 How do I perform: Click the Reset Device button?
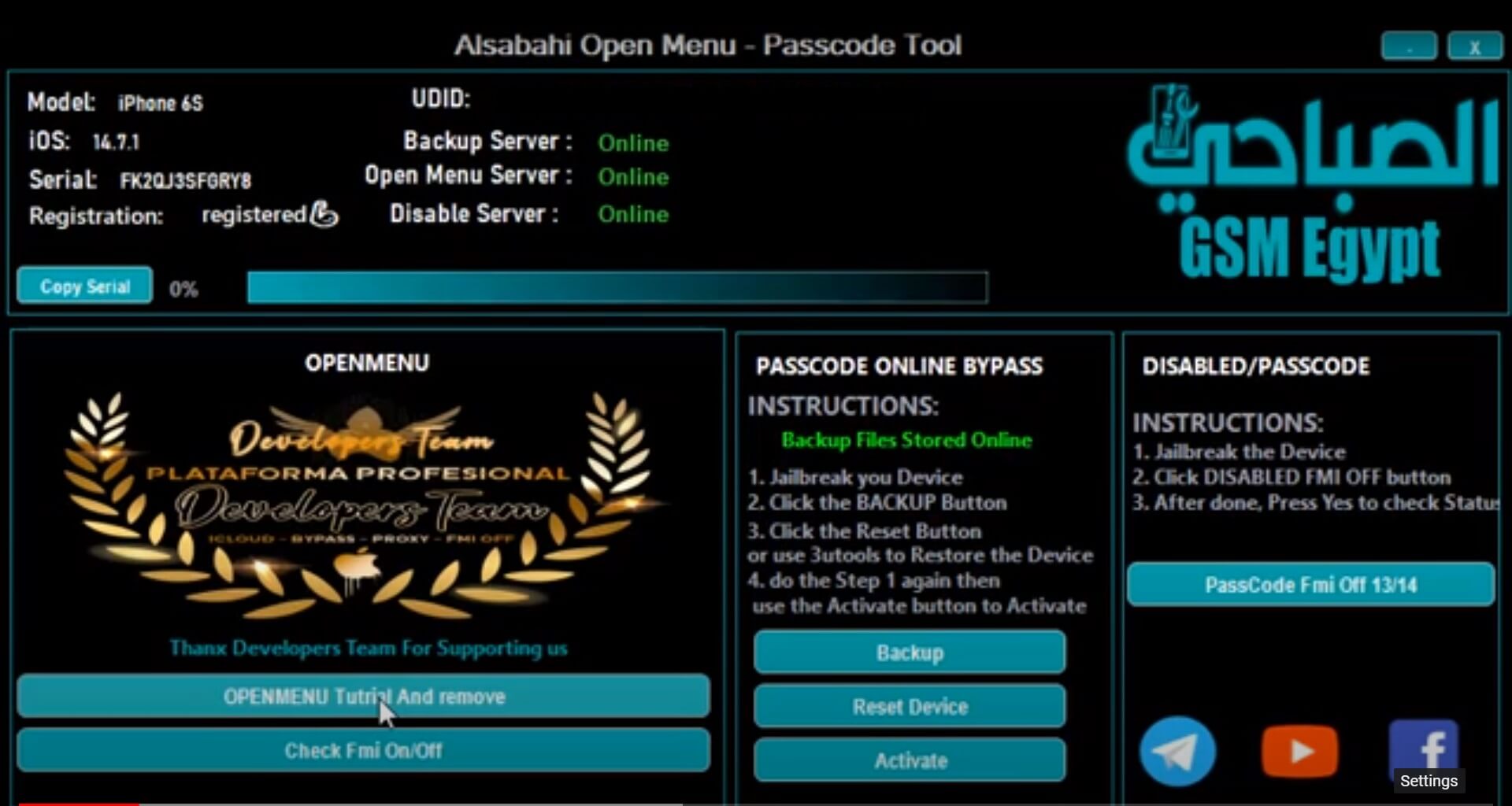(x=910, y=706)
